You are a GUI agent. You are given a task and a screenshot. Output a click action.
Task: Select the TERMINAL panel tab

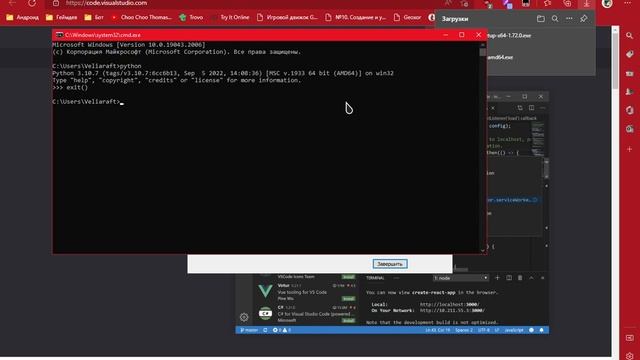point(375,278)
